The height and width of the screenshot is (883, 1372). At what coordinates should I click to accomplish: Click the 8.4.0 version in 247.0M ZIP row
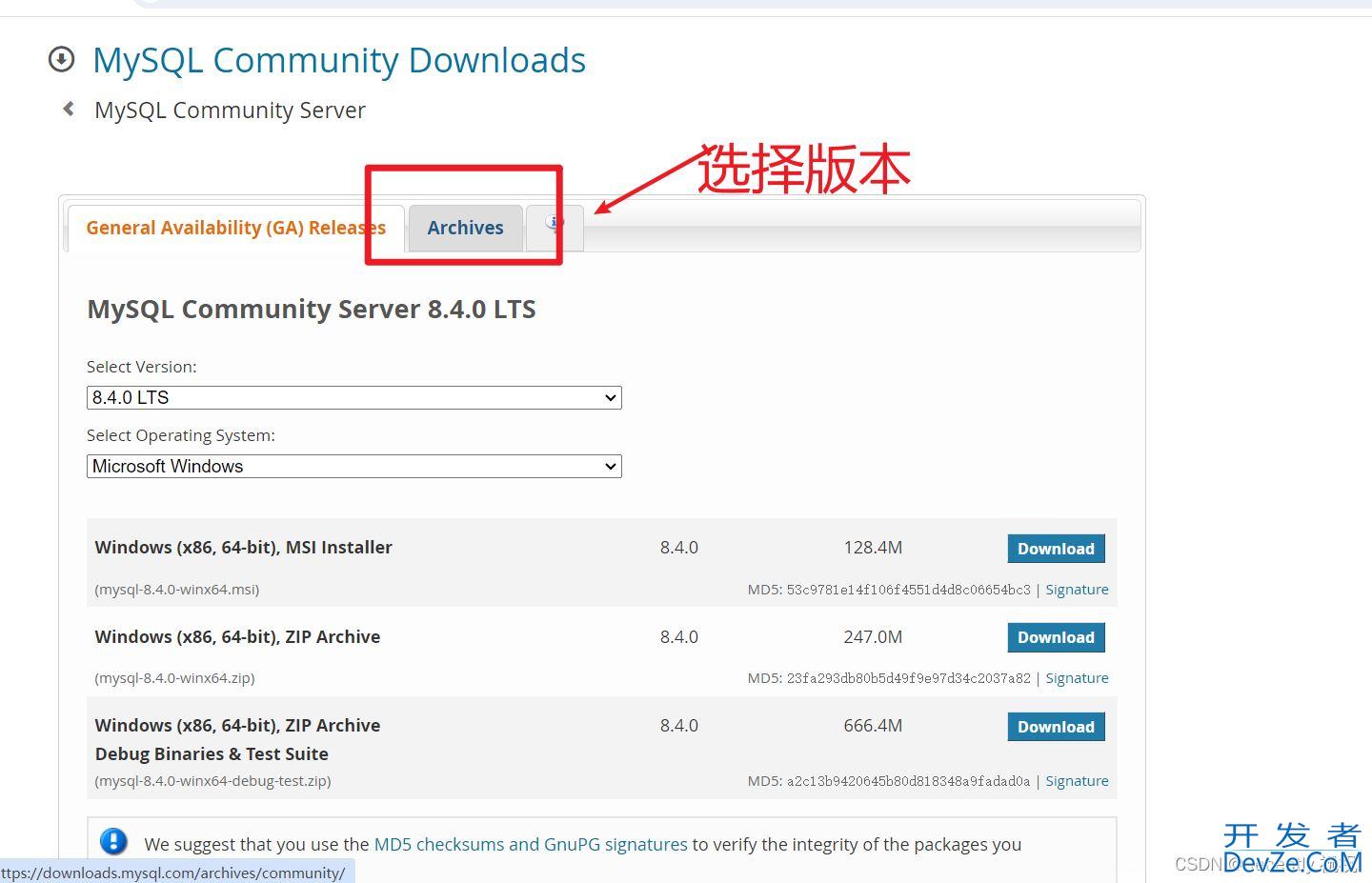click(x=679, y=636)
